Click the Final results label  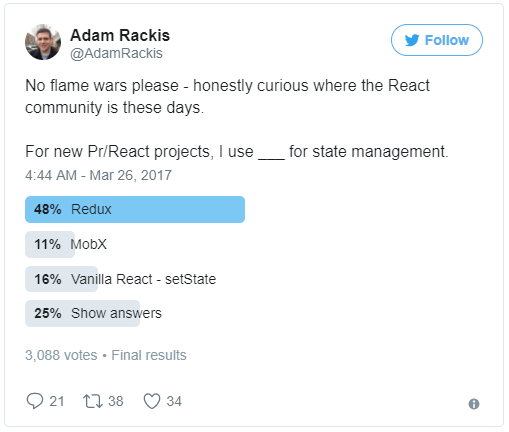click(x=149, y=355)
